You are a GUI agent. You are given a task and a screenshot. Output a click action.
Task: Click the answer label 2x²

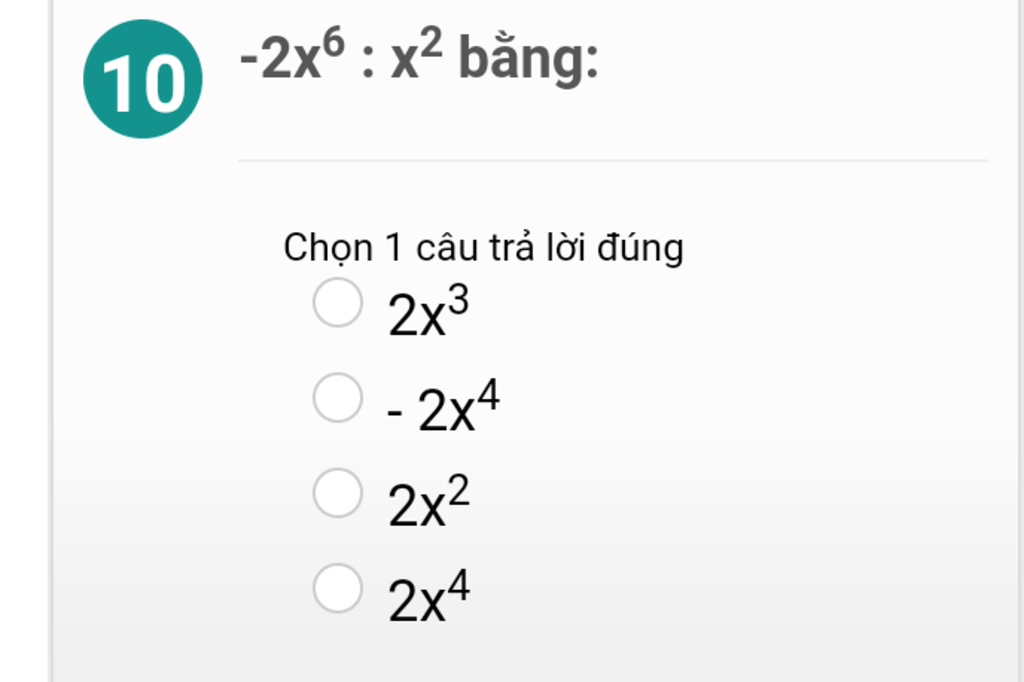click(x=428, y=501)
